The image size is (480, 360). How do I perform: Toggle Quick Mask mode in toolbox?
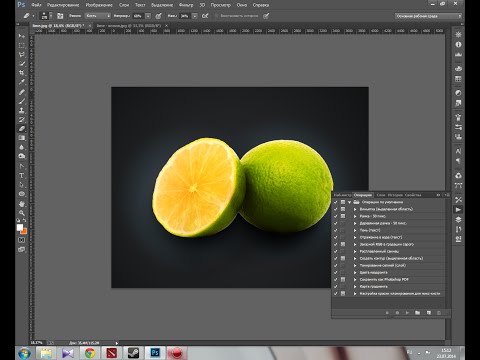coord(22,240)
